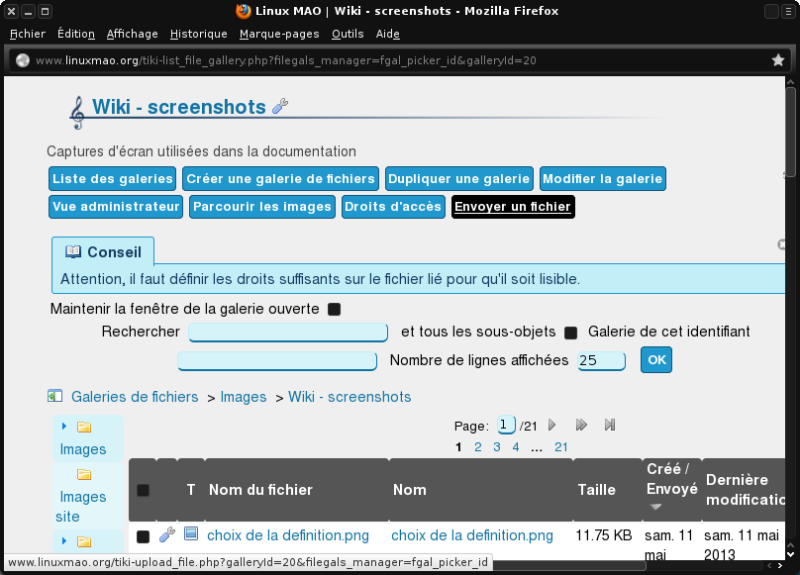
Task: Toggle Maintenir la fenêtre de la galerie ouverte checkbox
Action: [x=334, y=309]
